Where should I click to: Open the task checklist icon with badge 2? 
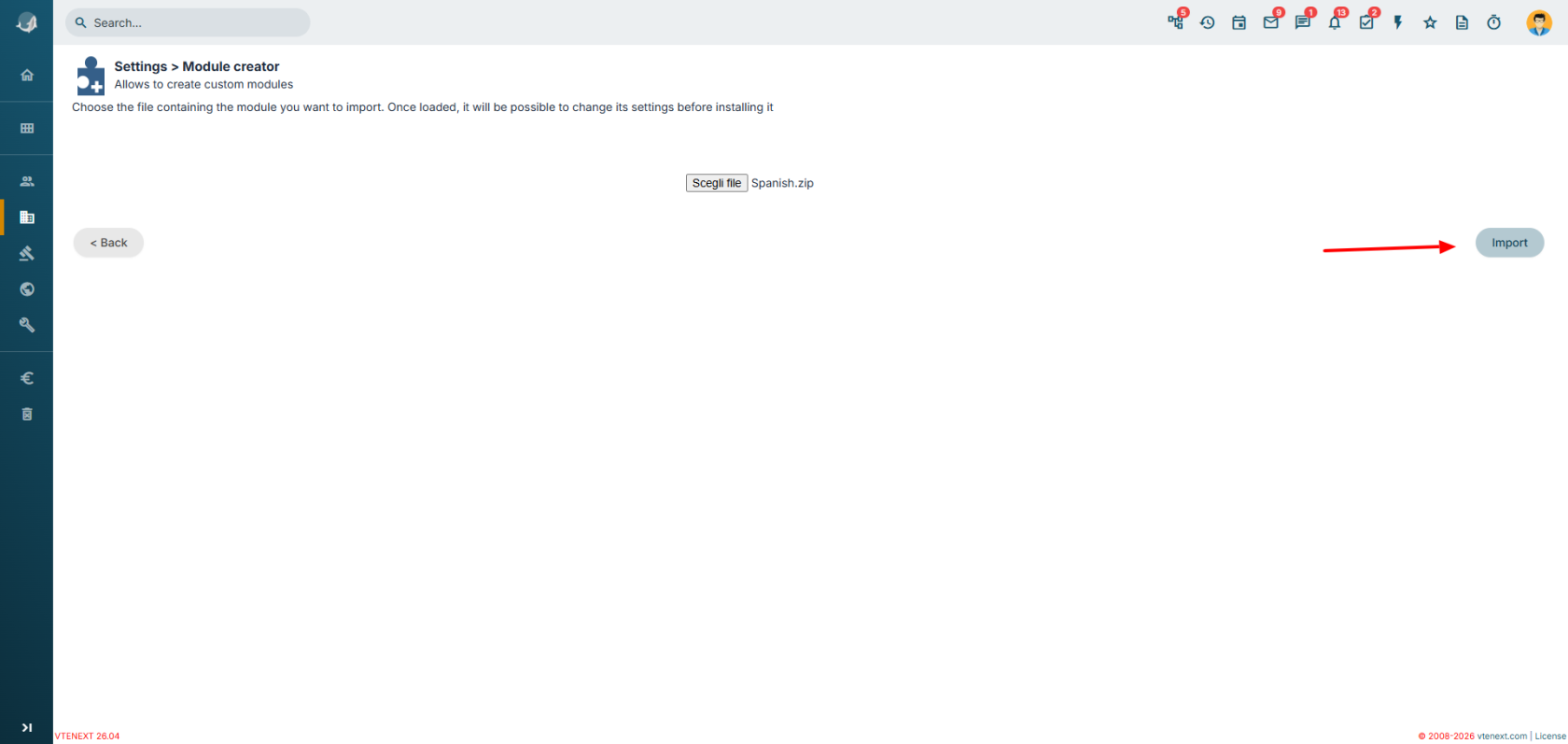1366,22
